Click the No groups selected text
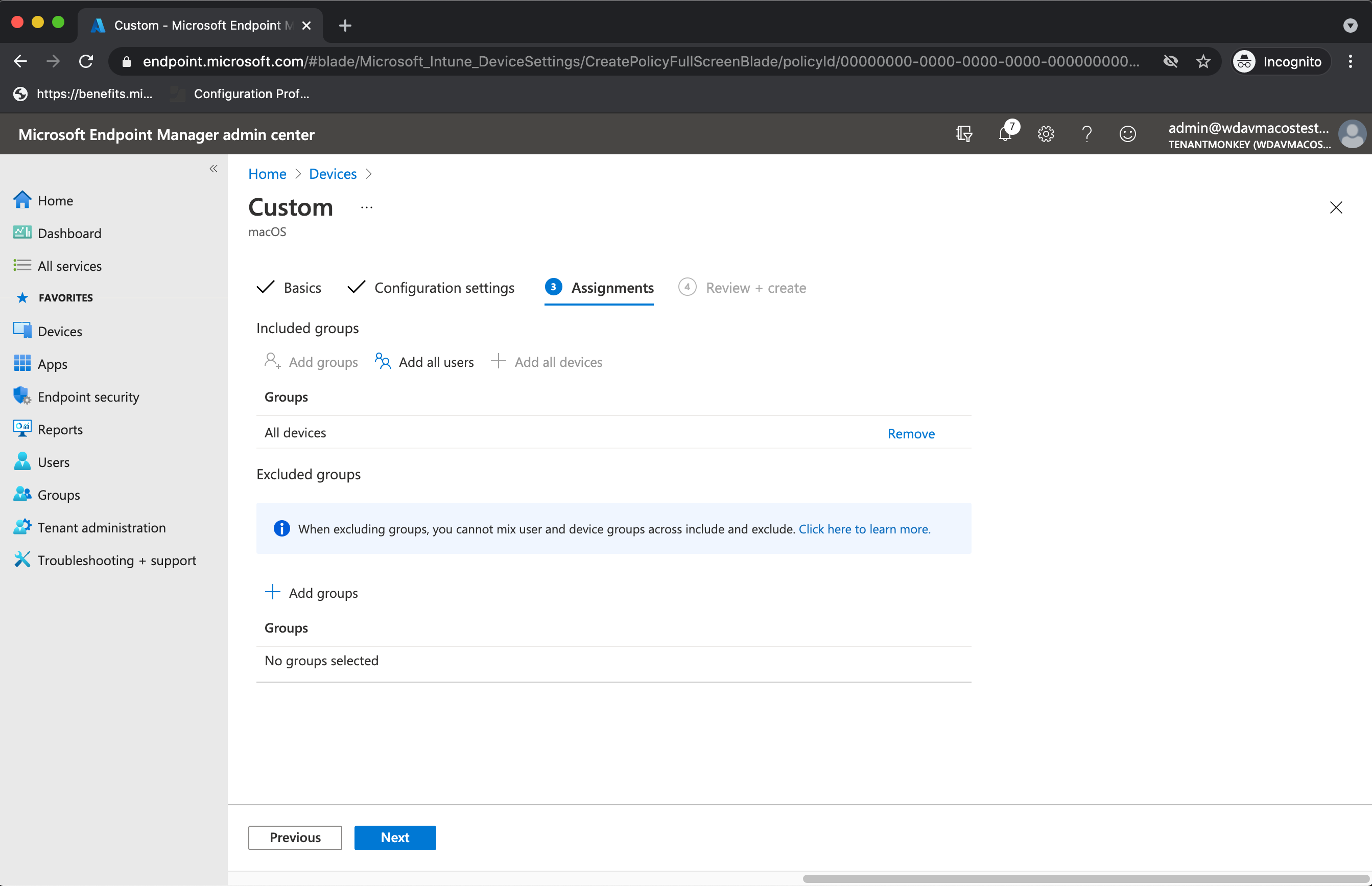1372x886 pixels. 321,661
